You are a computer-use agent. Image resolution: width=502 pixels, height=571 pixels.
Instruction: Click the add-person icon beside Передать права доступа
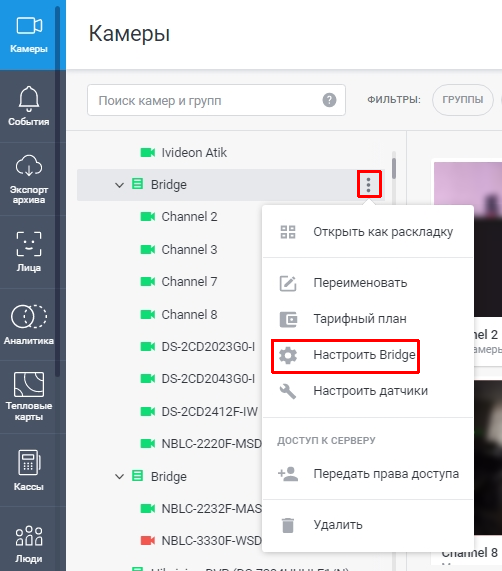click(288, 474)
